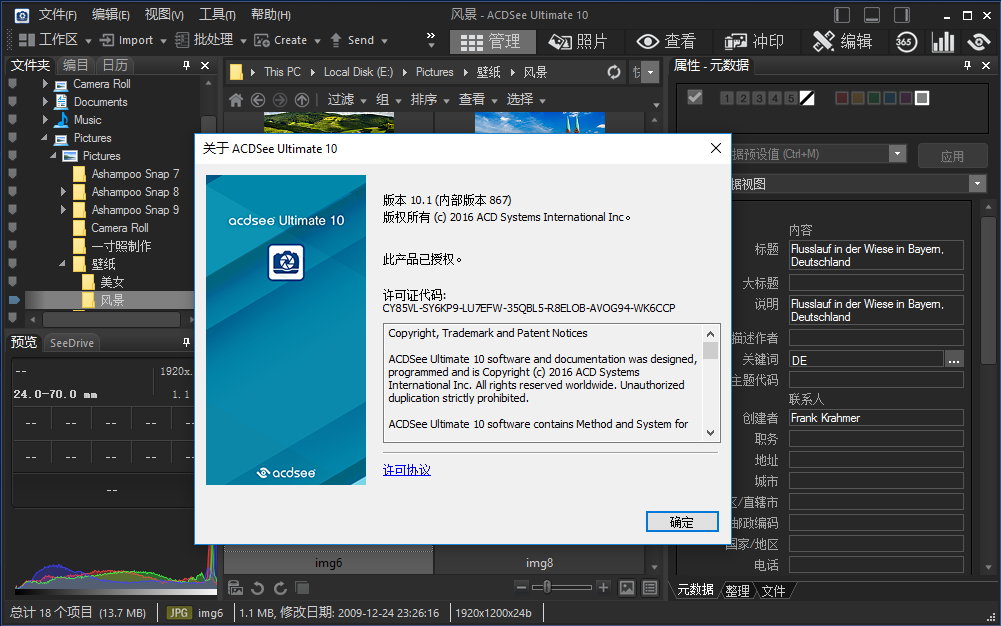Open the 工具 menu

(x=217, y=14)
